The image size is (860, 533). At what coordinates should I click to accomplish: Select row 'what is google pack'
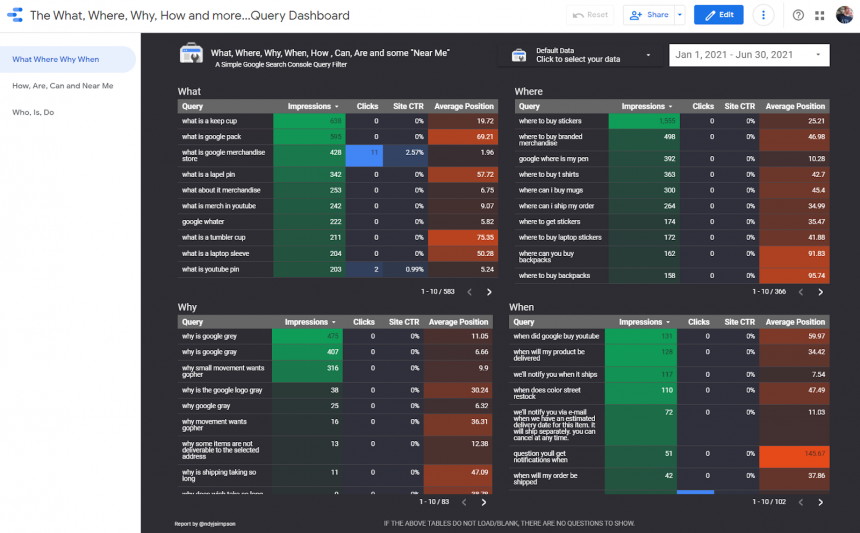point(338,137)
